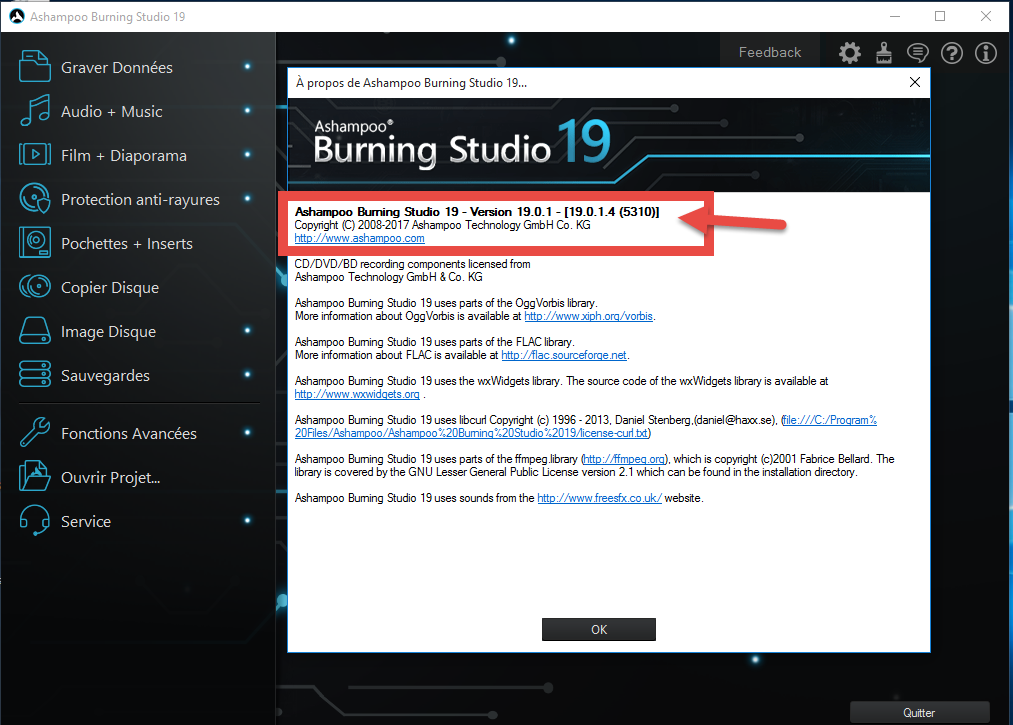Click the Protection anti-rayures shield disc icon
The image size is (1013, 725).
click(x=34, y=198)
